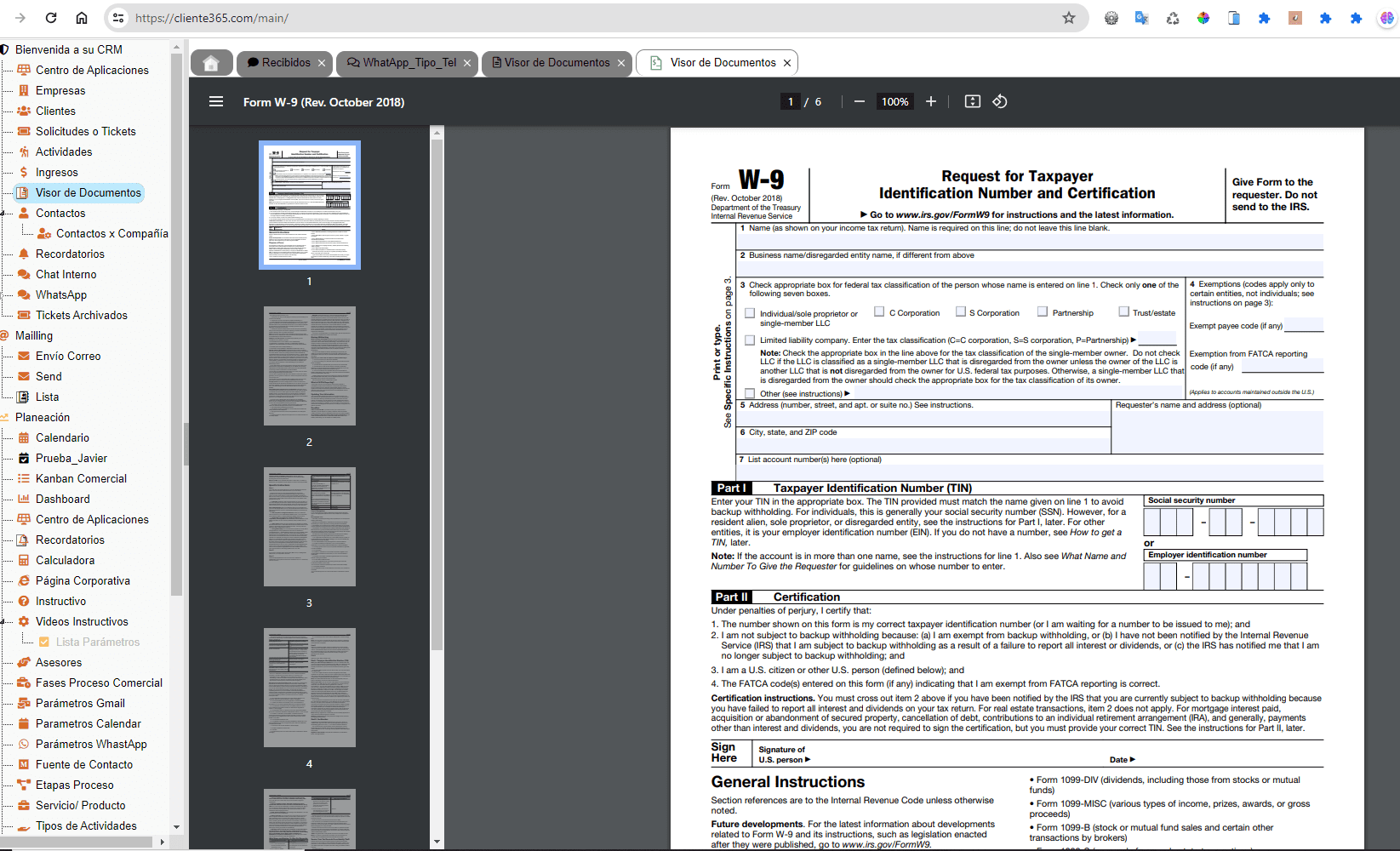Click the 100% zoom level field
This screenshot has height=851, width=1400.
coord(895,101)
